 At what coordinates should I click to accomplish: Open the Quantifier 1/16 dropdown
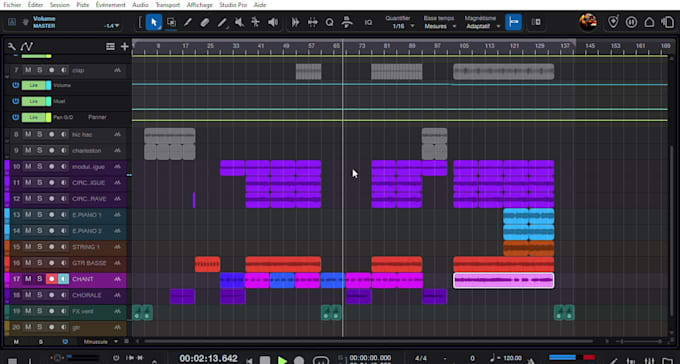tap(403, 26)
